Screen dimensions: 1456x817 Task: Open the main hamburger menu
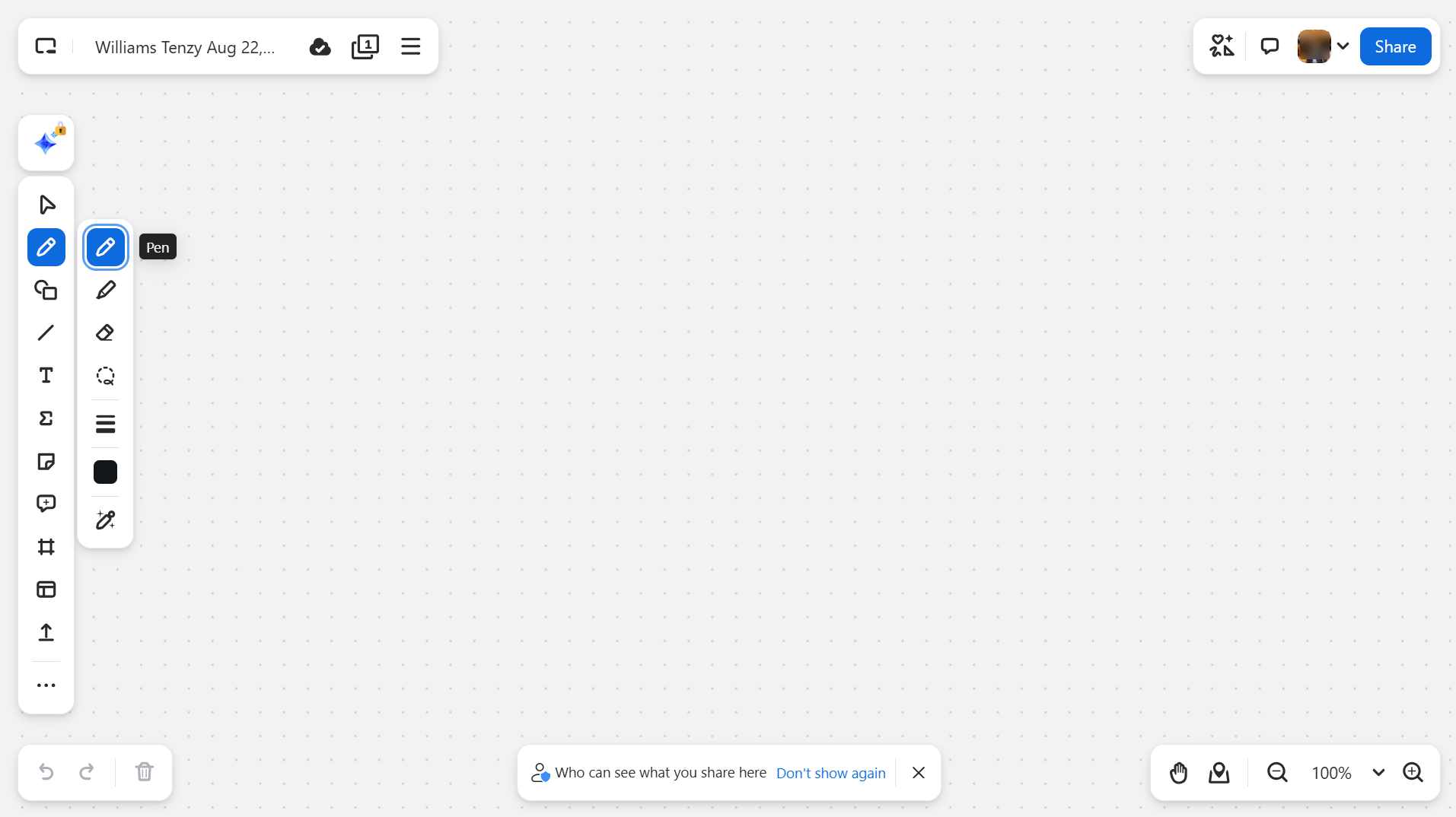coord(410,46)
